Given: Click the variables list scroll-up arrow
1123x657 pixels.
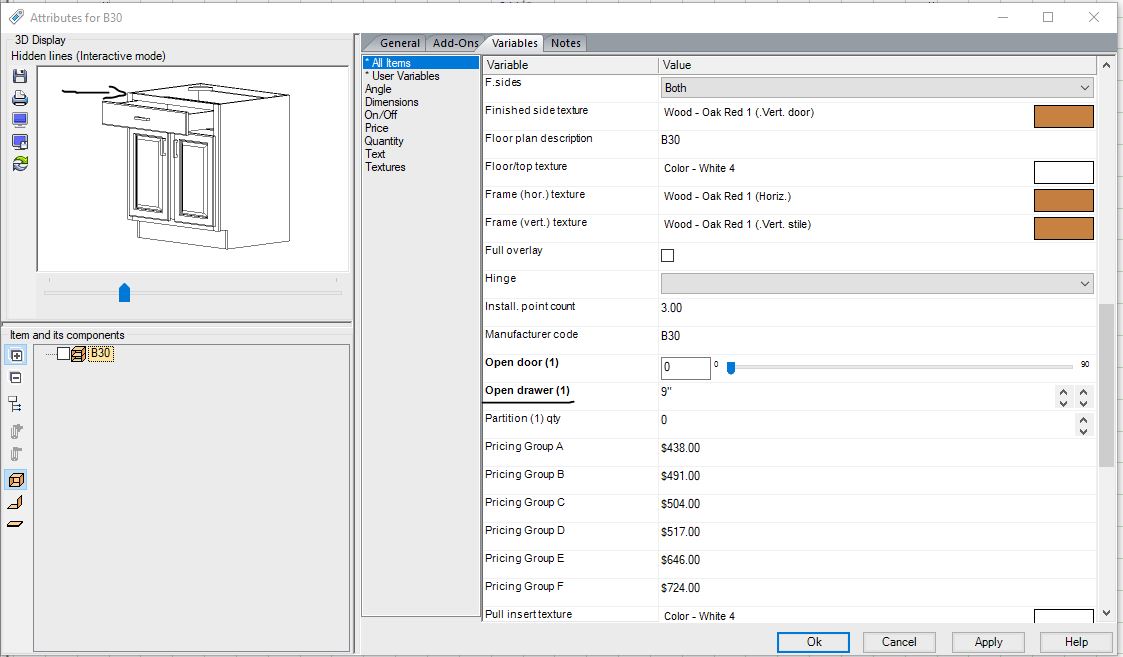Looking at the screenshot, I should (1107, 65).
